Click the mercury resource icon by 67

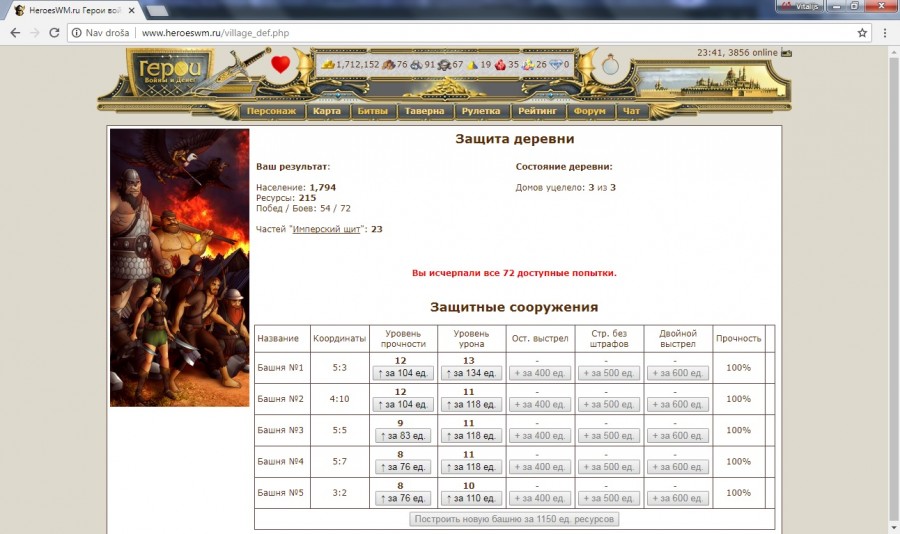click(x=444, y=64)
